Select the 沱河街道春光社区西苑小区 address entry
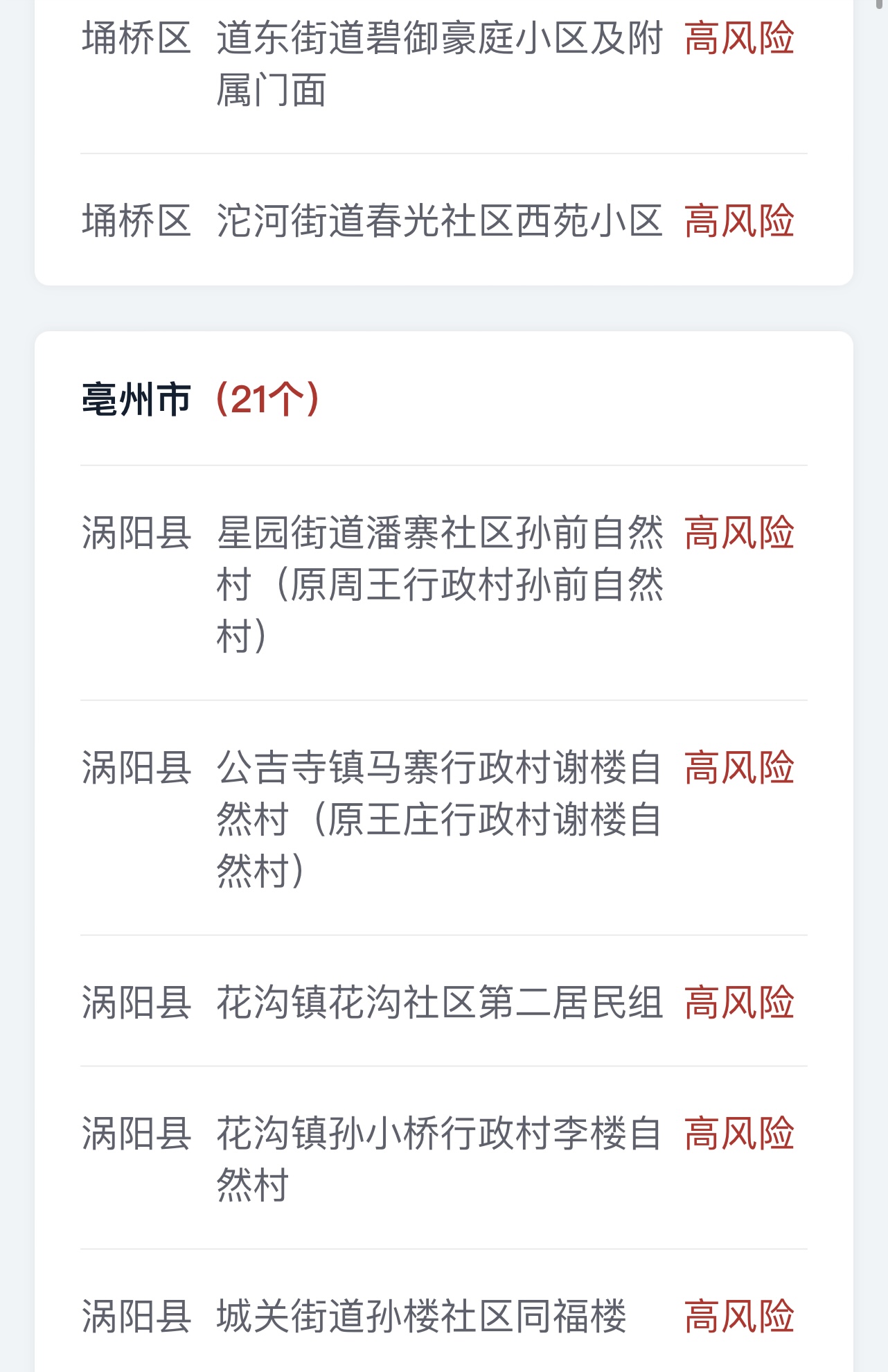 pyautogui.click(x=440, y=220)
